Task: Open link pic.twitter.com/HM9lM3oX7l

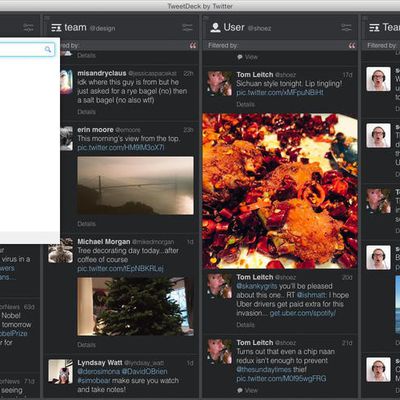Action: click(121, 147)
